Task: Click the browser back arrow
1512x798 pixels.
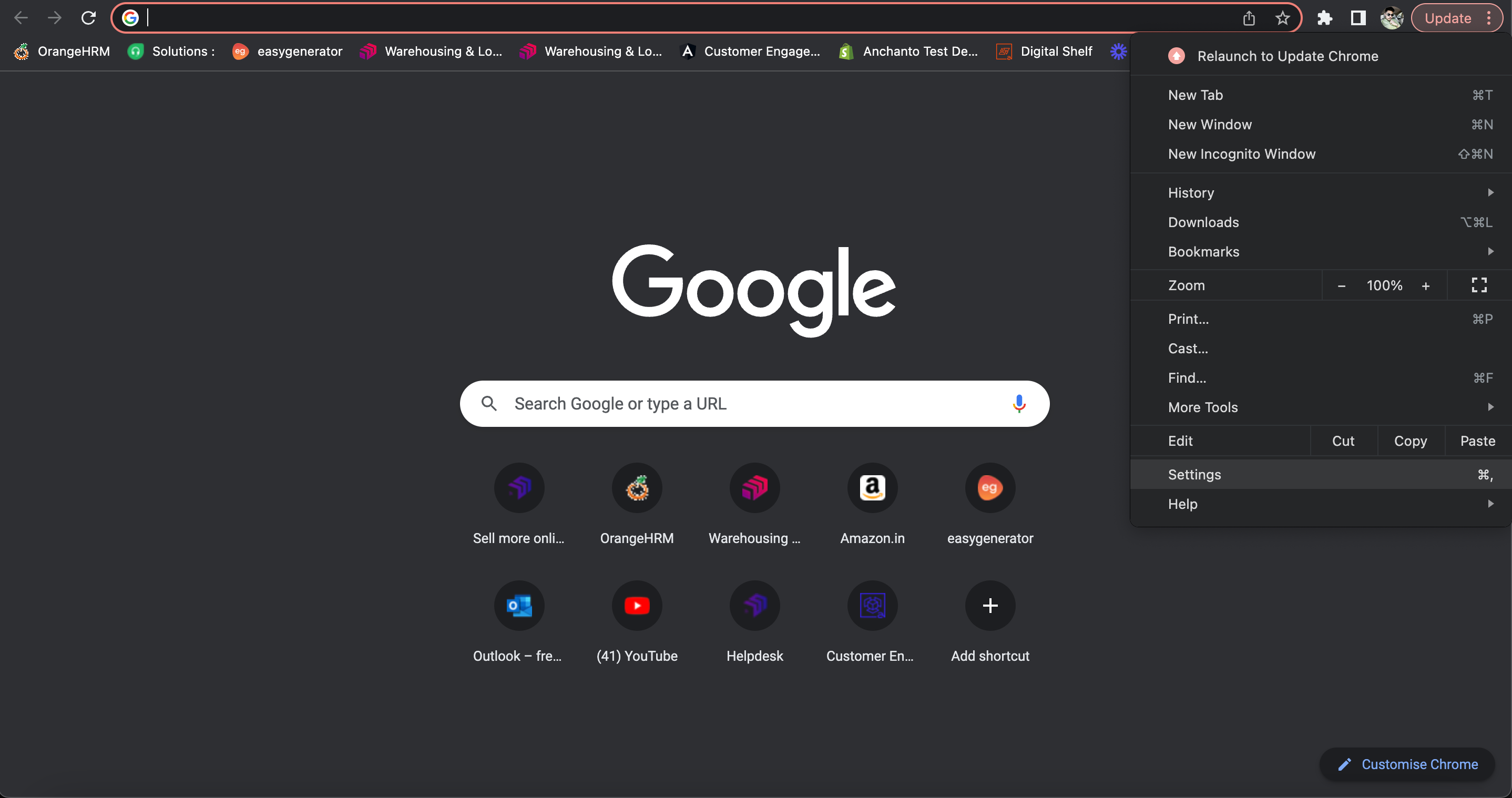Action: (x=21, y=18)
